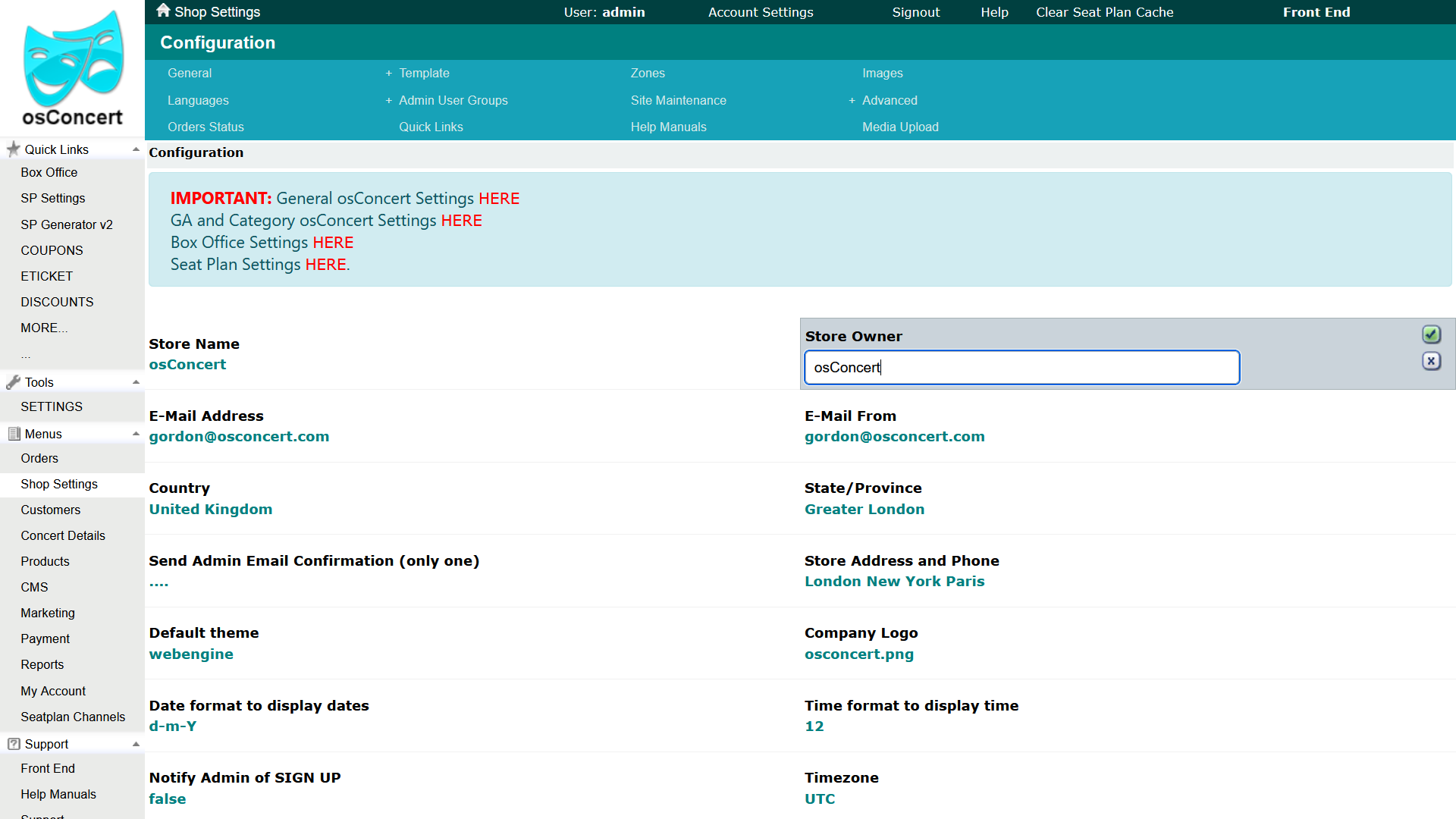The image size is (1456, 819).
Task: Click the Clear Seat Plan Cache link
Action: (x=1104, y=12)
